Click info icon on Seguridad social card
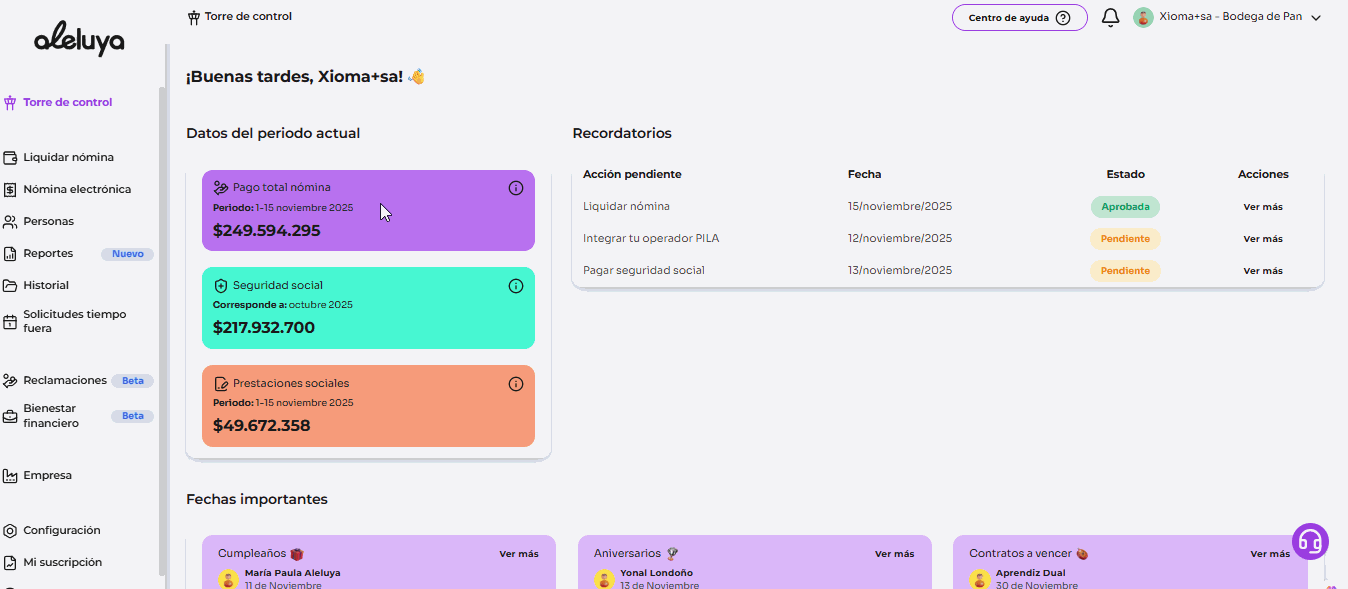Viewport: 1348px width, 589px height. coord(516,286)
